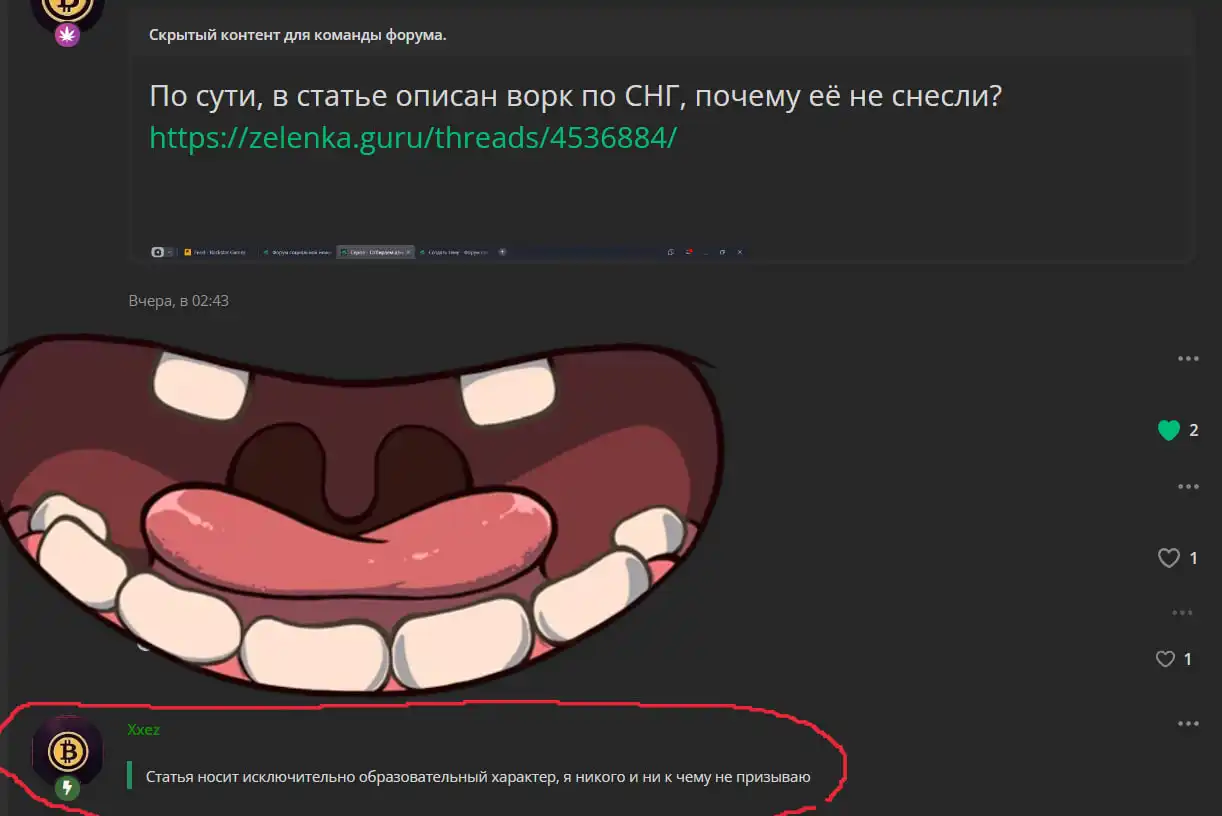This screenshot has width=1222, height=816.
Task: Open three-dot menu next to the Xxez post
Action: 1188,723
